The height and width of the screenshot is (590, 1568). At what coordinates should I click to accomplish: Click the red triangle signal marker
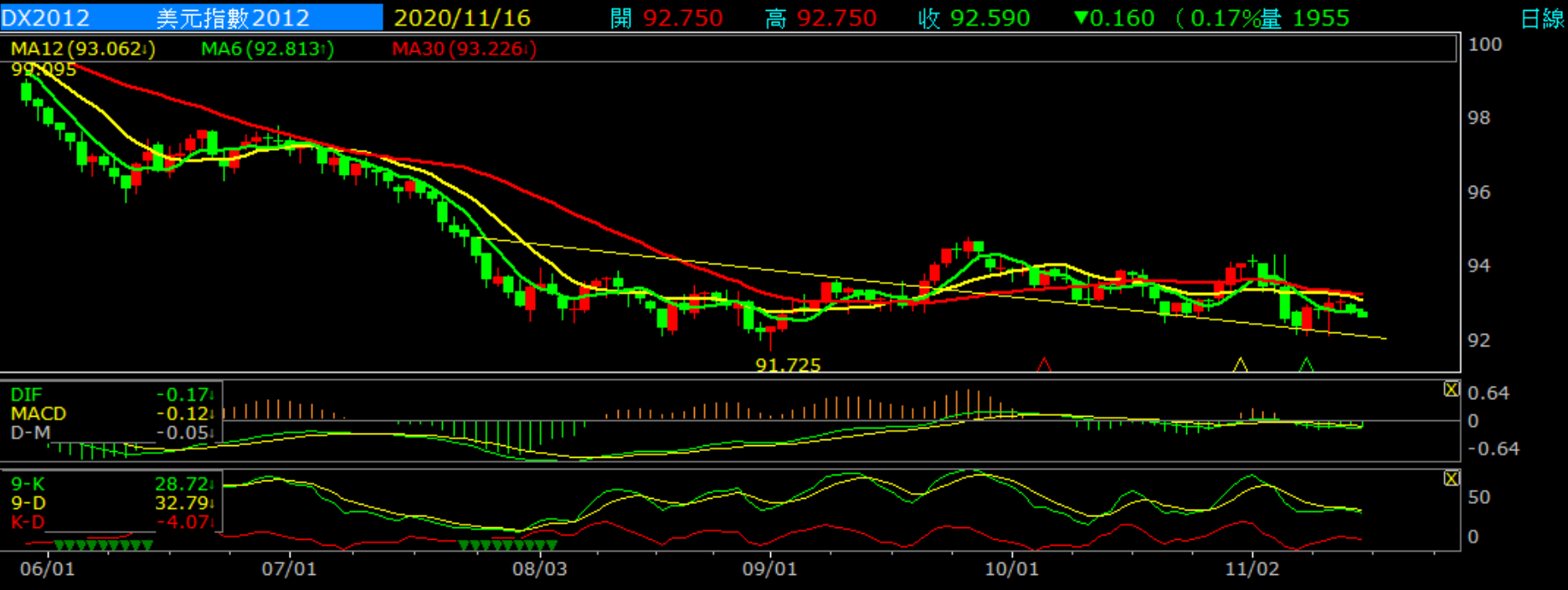tap(1044, 365)
